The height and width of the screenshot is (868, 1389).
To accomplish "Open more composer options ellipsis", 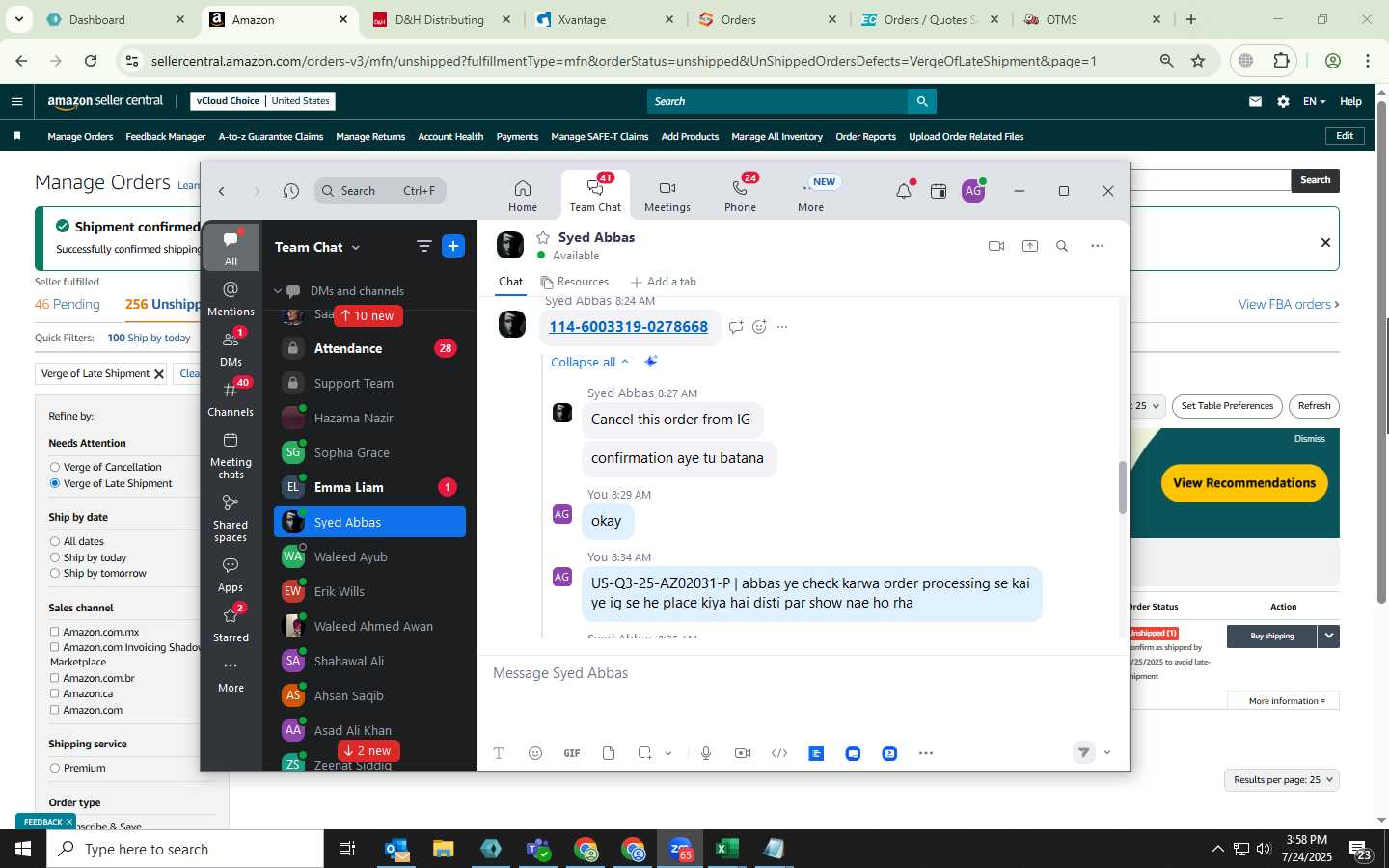I will [926, 753].
